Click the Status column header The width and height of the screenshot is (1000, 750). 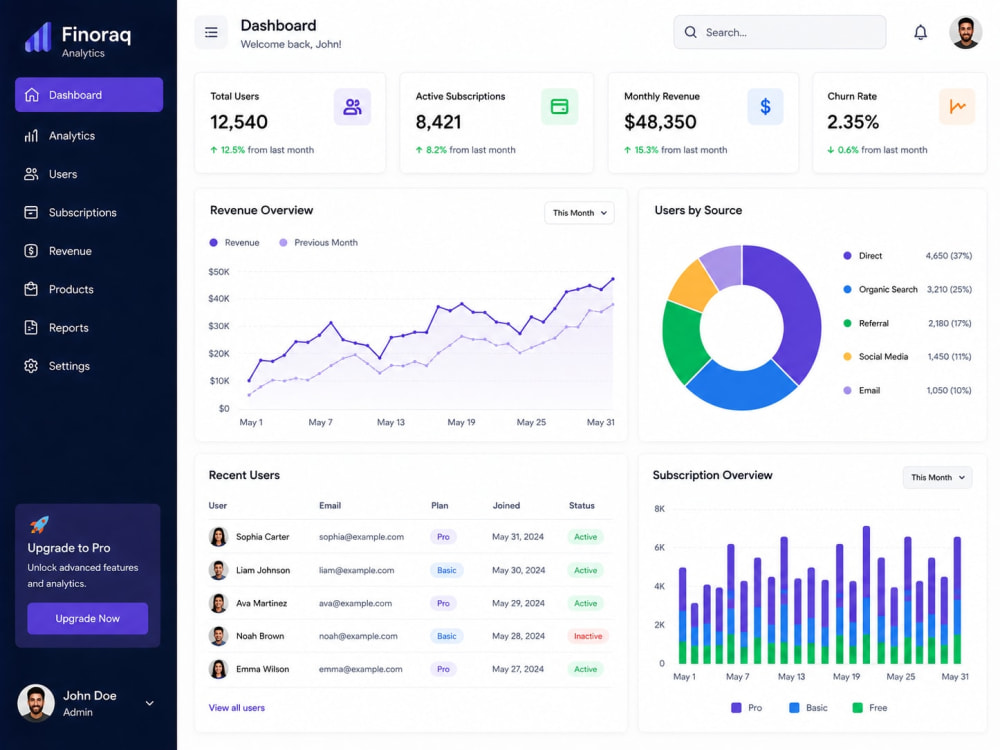582,505
